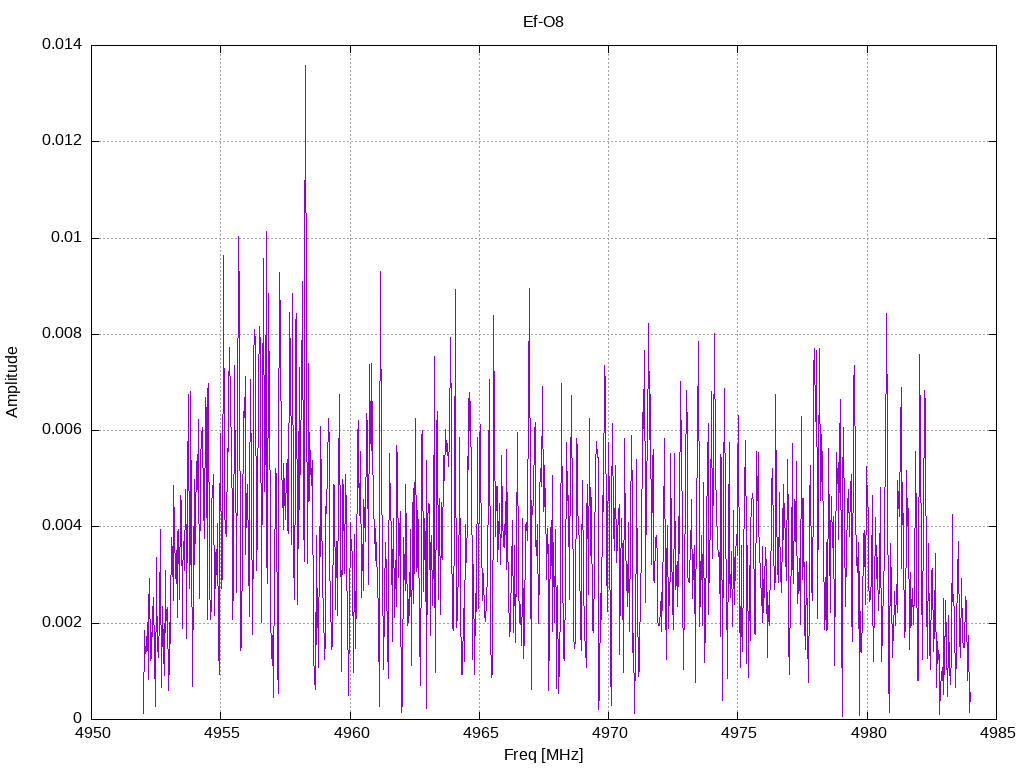Click the 4970 x-axis tick label
The height and width of the screenshot is (768, 1024).
[609, 733]
